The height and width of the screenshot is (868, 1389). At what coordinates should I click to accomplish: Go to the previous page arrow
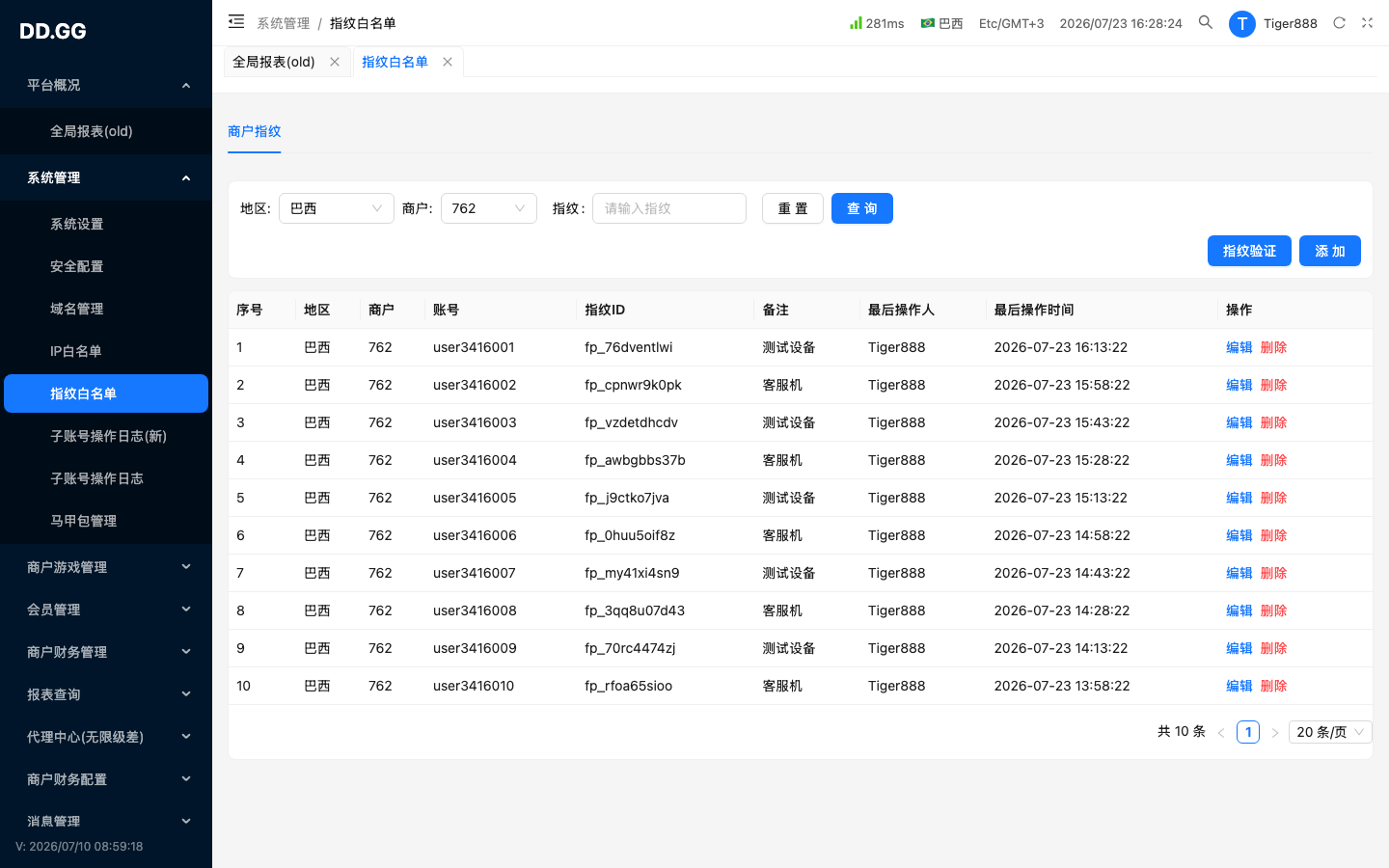(x=1221, y=733)
